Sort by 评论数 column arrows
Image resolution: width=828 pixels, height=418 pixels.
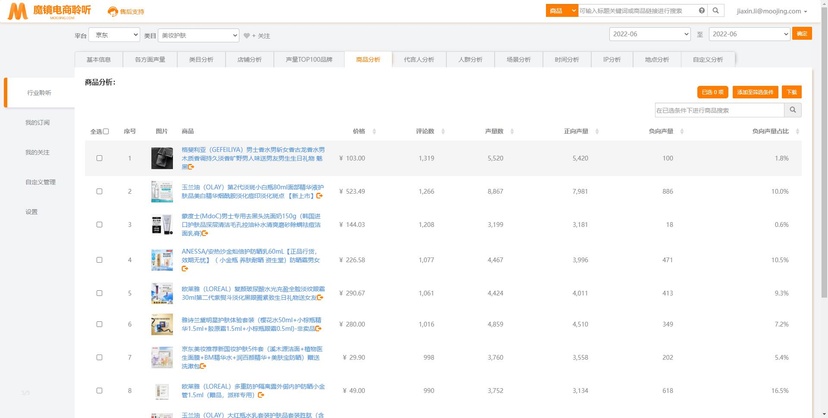click(x=443, y=131)
